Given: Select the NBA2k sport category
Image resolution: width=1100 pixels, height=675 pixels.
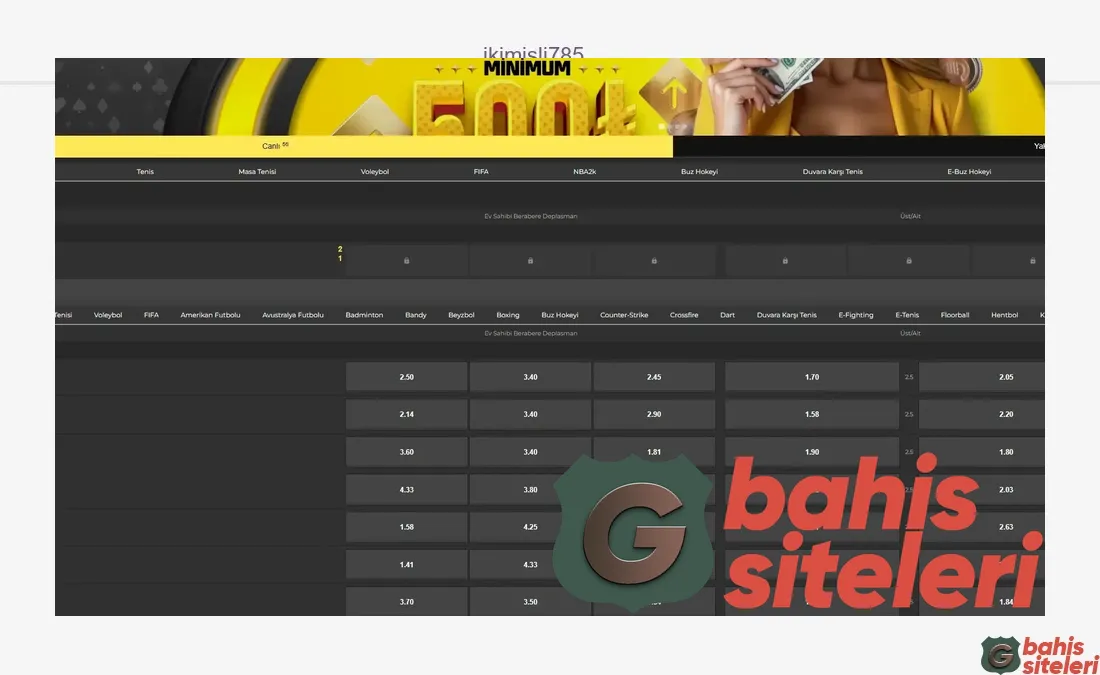Looking at the screenshot, I should point(585,172).
